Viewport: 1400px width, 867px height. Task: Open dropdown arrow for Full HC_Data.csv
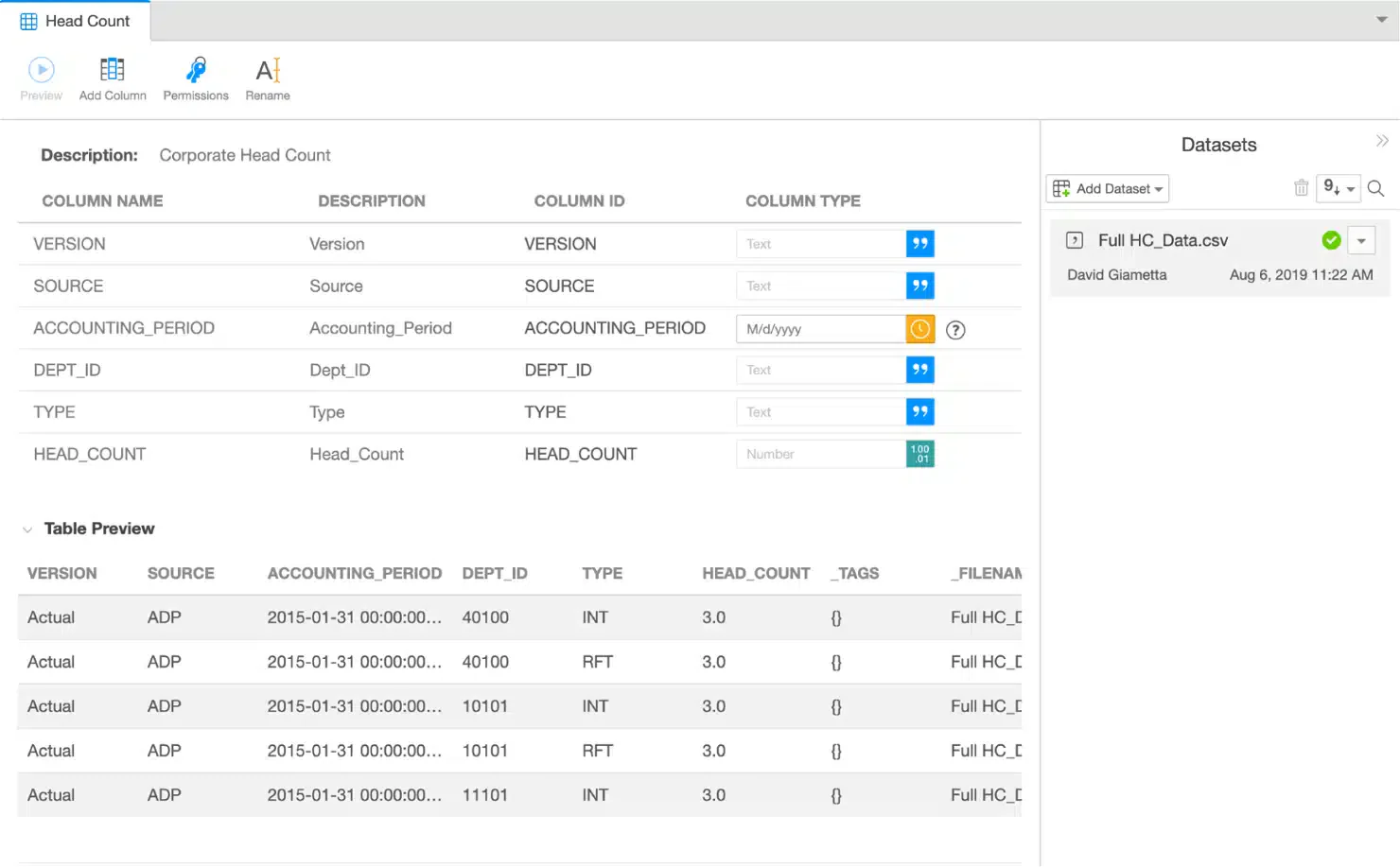point(1361,240)
